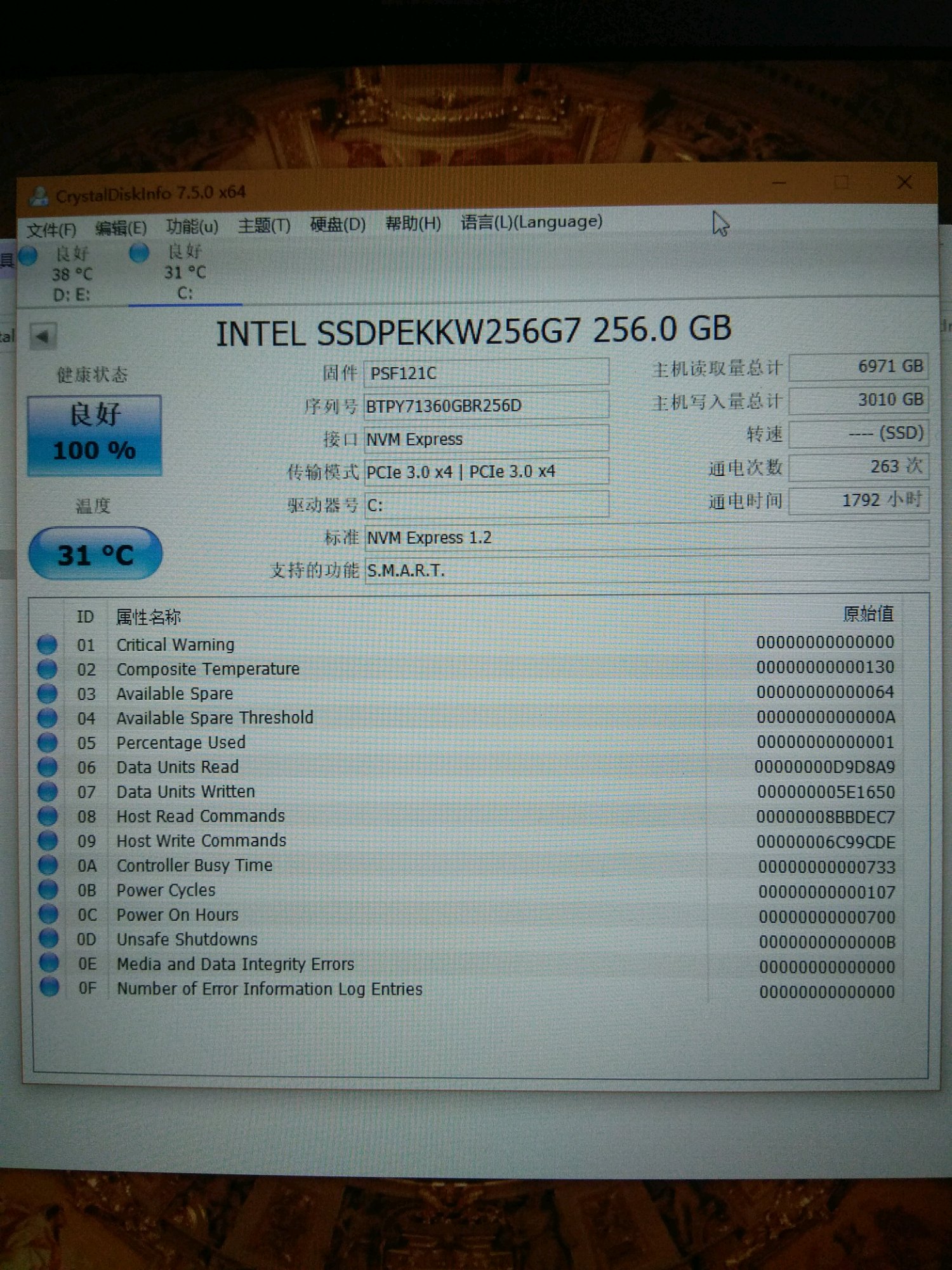Click the power on count value 263 次
The width and height of the screenshot is (952, 1270).
tap(859, 467)
